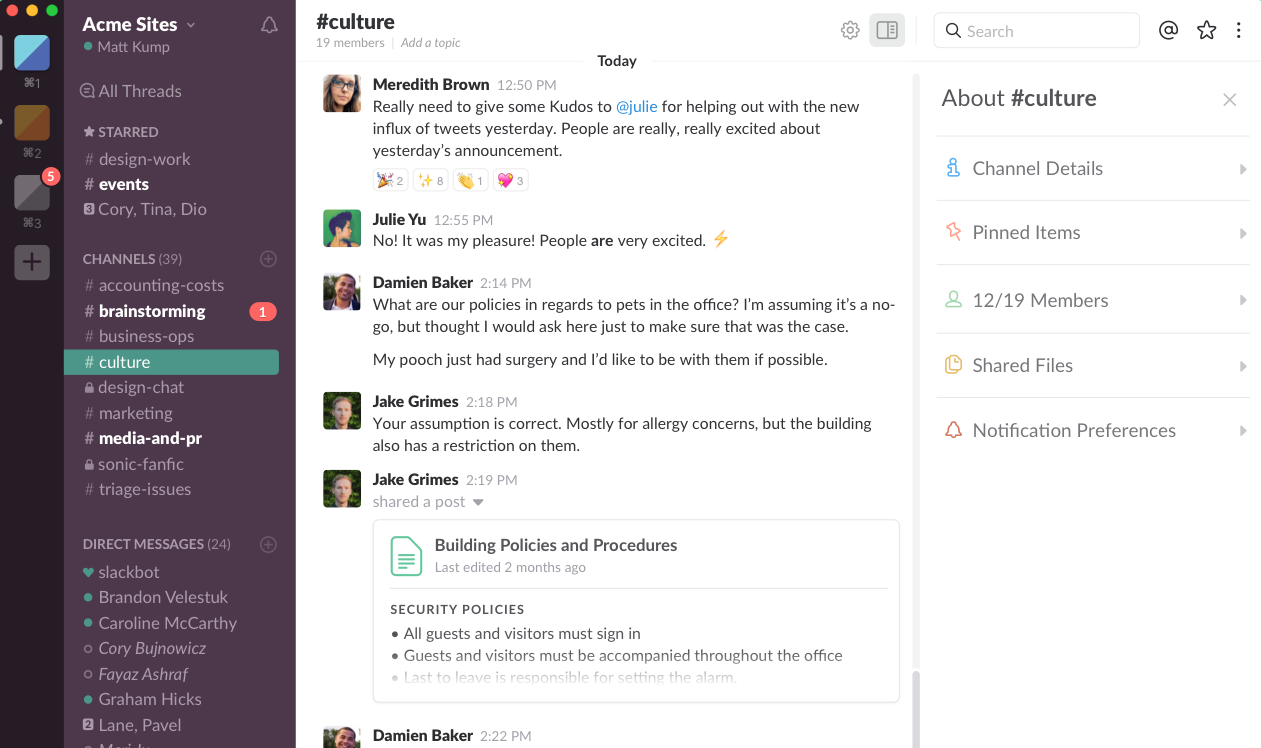Open slackbot direct message
The height and width of the screenshot is (748, 1261).
121,572
